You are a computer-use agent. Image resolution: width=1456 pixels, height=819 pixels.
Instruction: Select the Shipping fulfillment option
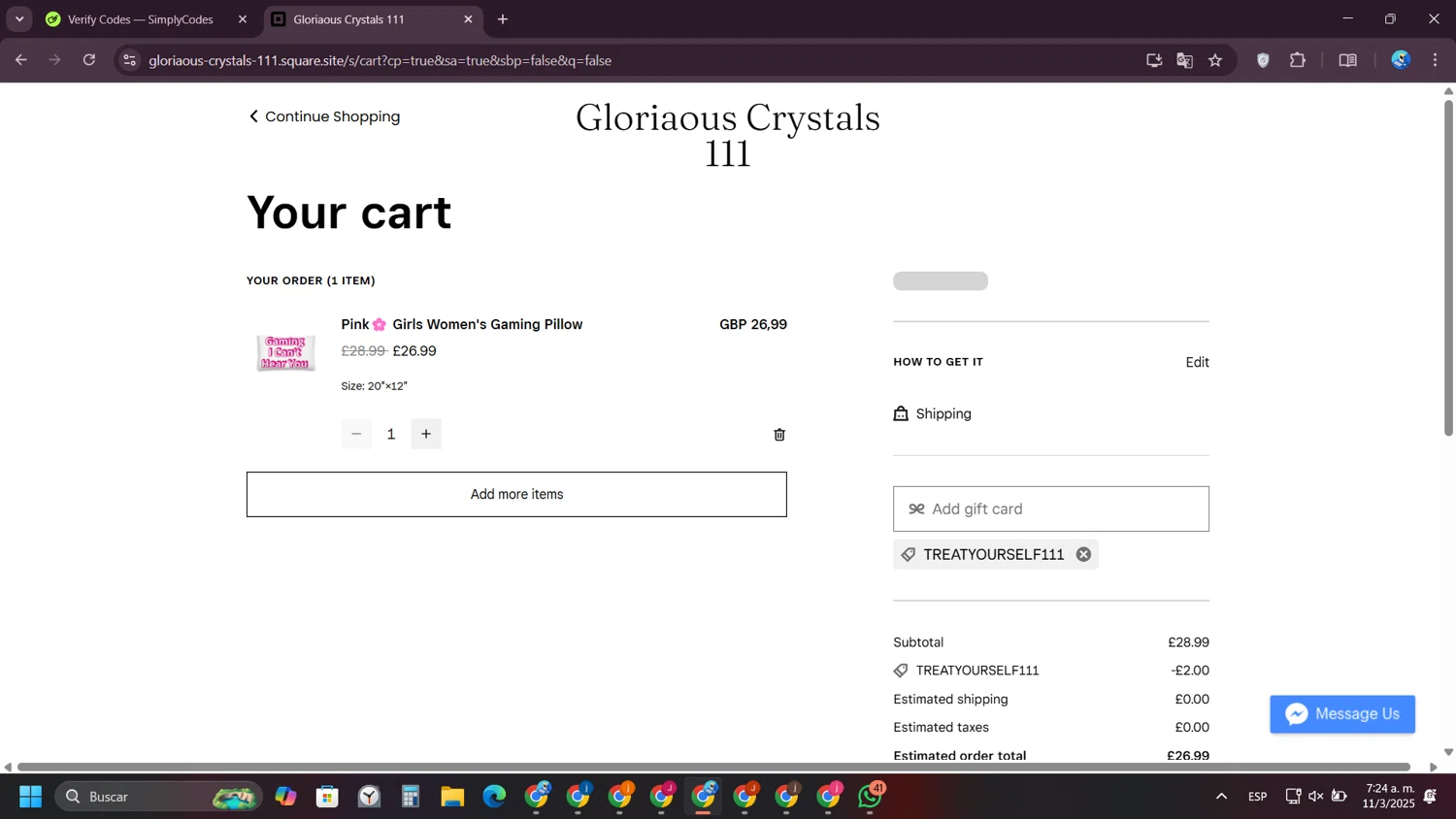click(x=933, y=413)
